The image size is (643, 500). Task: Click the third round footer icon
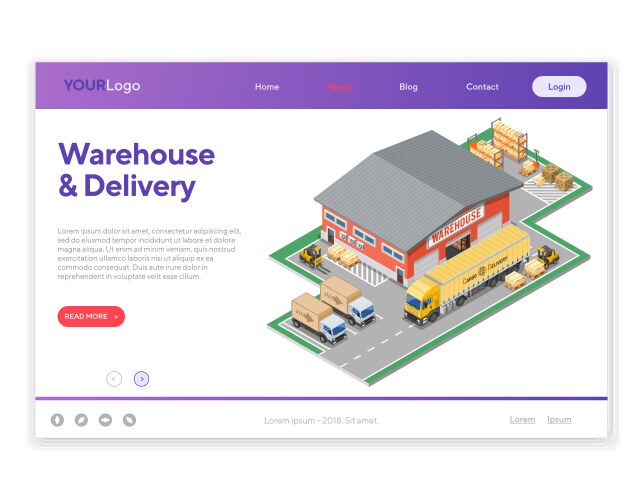coord(105,420)
